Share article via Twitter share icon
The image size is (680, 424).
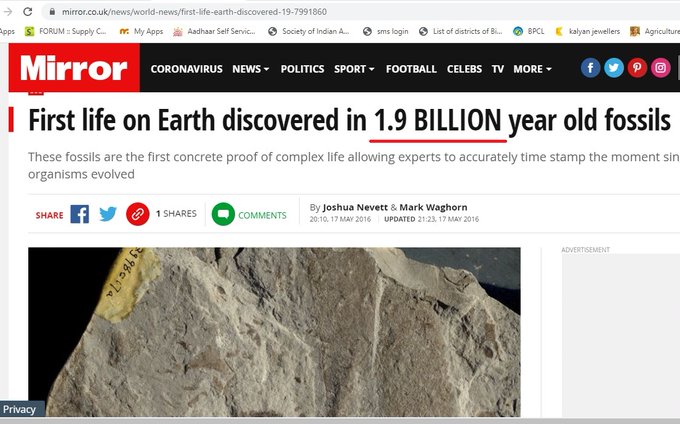(x=108, y=214)
